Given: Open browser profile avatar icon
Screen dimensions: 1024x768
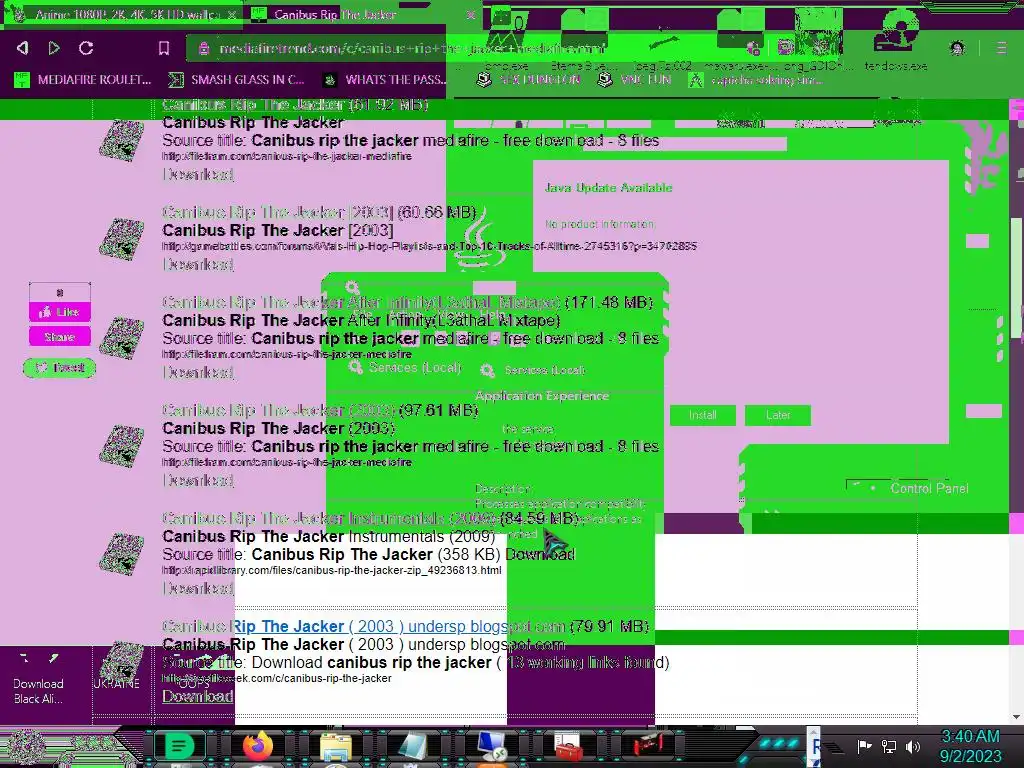Looking at the screenshot, I should pyautogui.click(x=957, y=48).
